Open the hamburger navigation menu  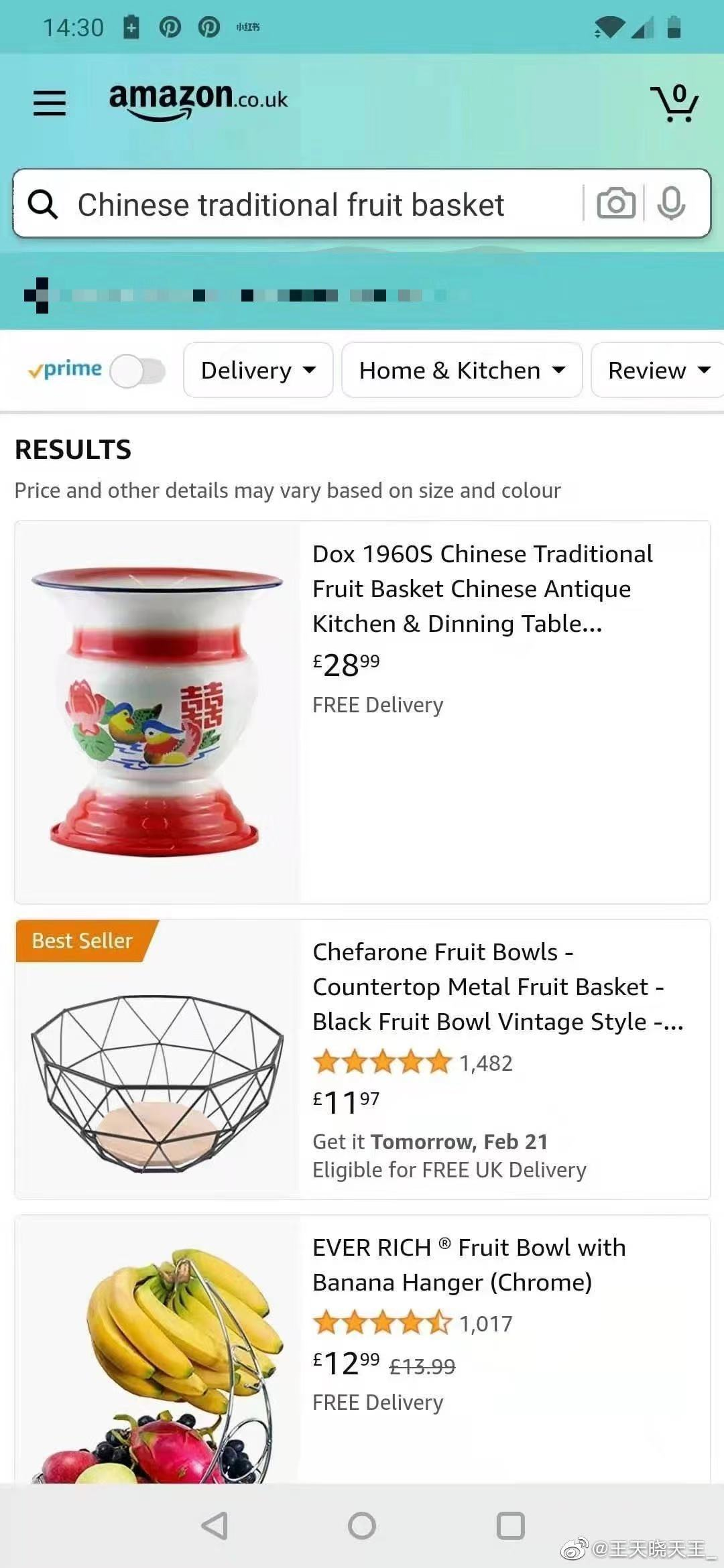50,103
